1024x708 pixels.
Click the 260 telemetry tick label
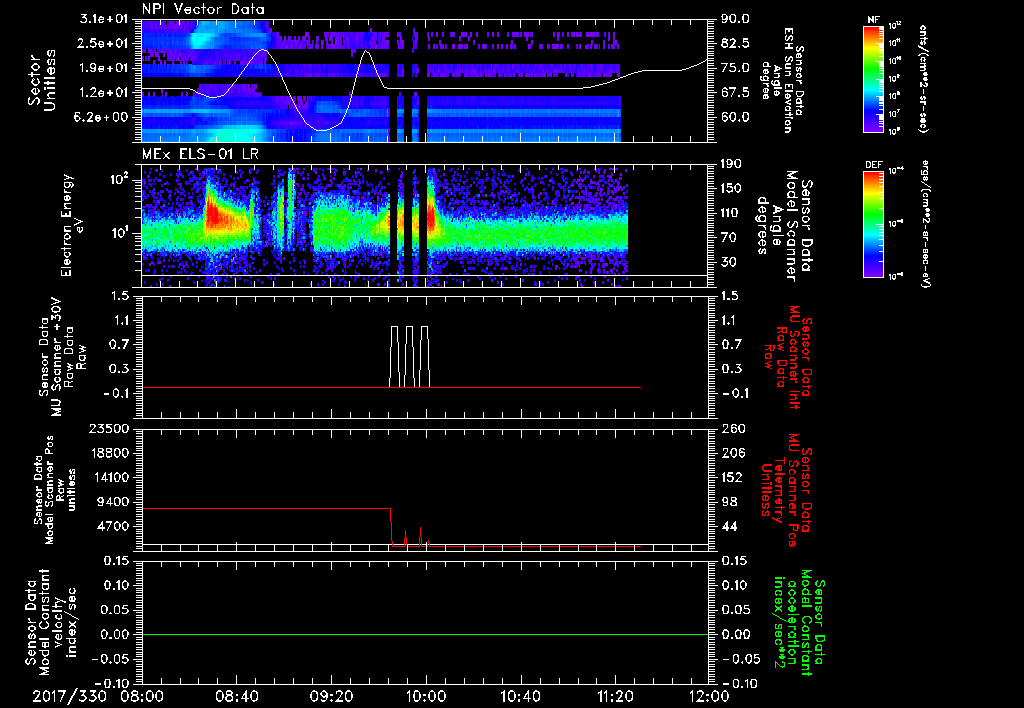tap(731, 429)
